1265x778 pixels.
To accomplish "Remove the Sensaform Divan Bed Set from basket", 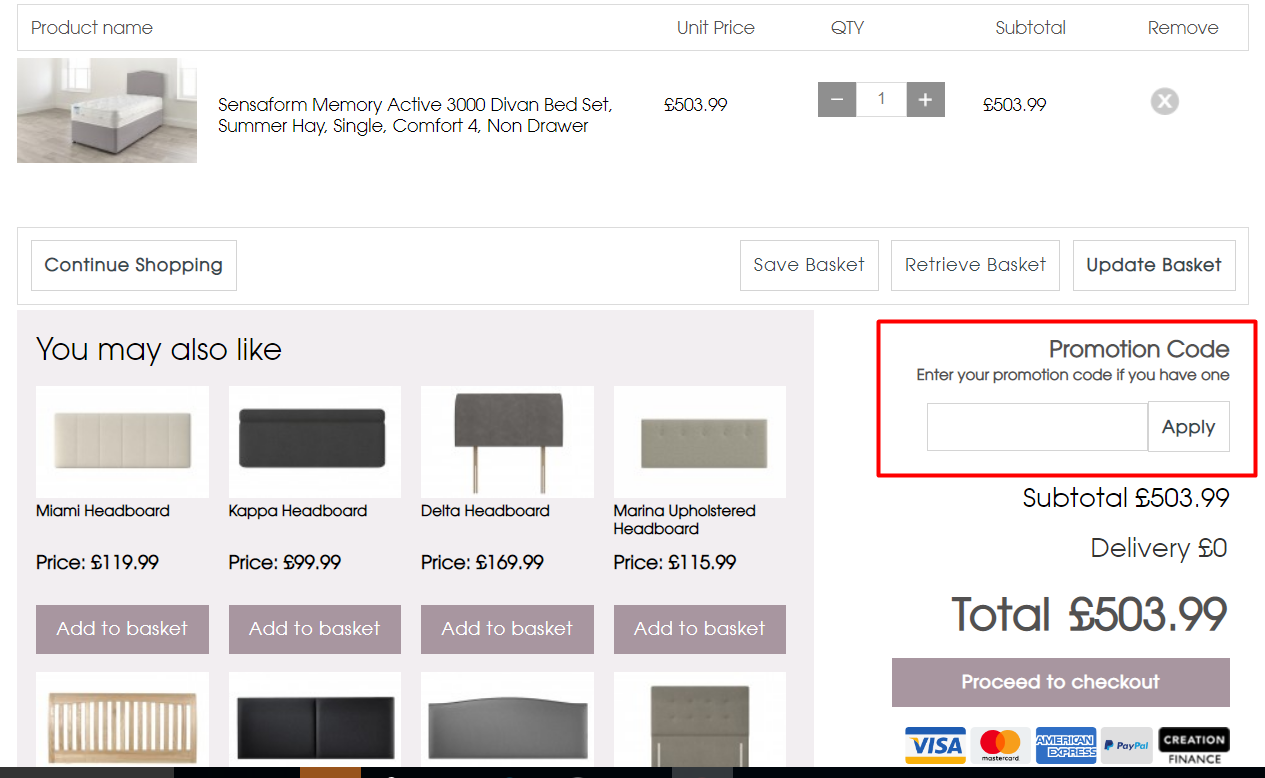I will click(x=1164, y=101).
